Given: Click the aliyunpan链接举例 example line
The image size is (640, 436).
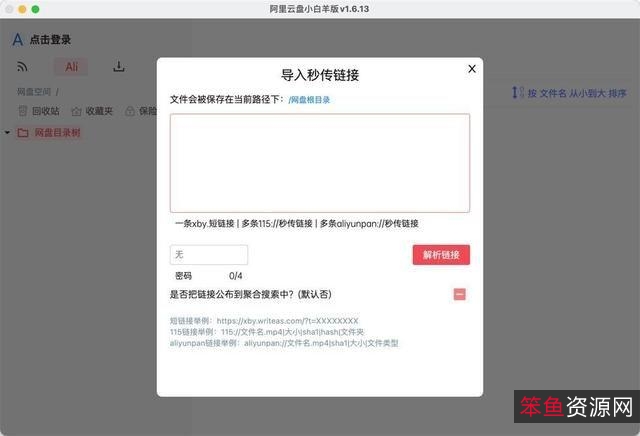Looking at the screenshot, I should pos(284,343).
